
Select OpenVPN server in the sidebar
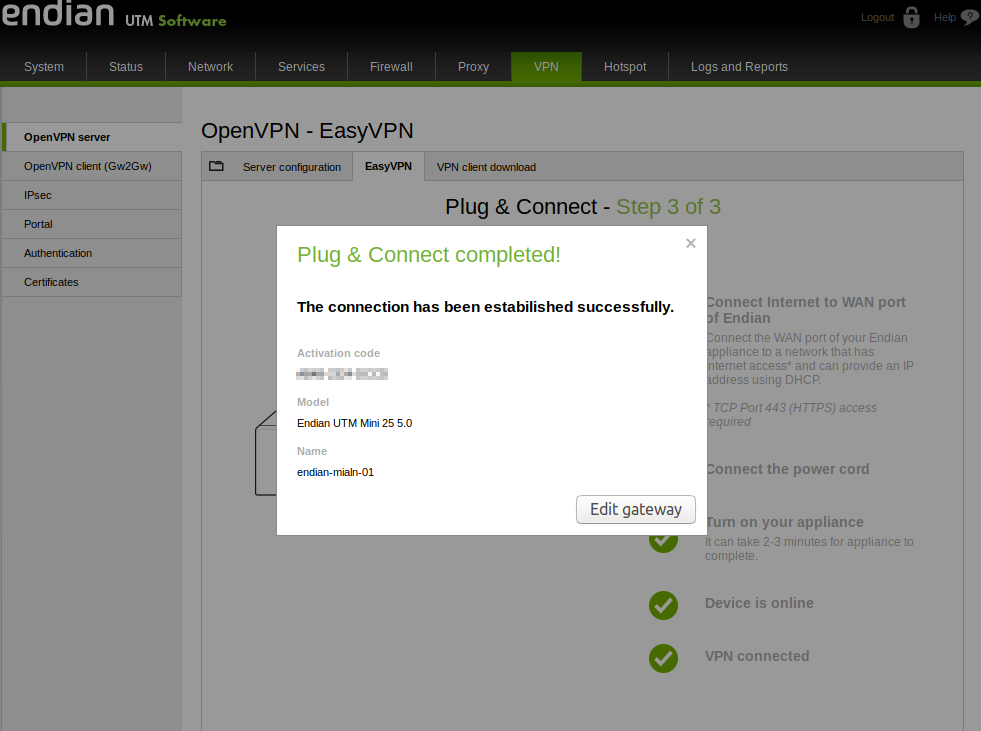pyautogui.click(x=92, y=137)
